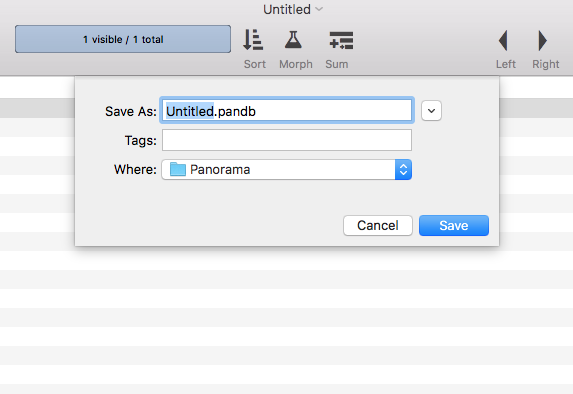This screenshot has width=573, height=394.
Task: Click the Untitled window title text
Action: [287, 9]
